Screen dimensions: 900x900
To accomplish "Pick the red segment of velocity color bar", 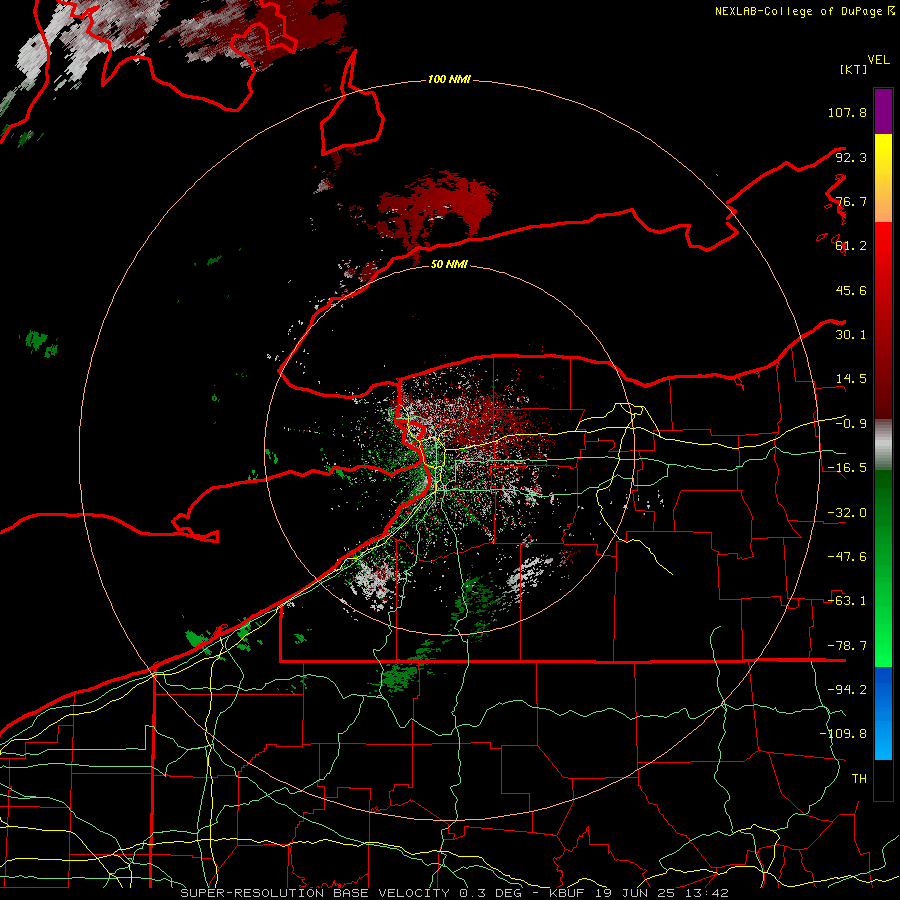I will [x=883, y=320].
